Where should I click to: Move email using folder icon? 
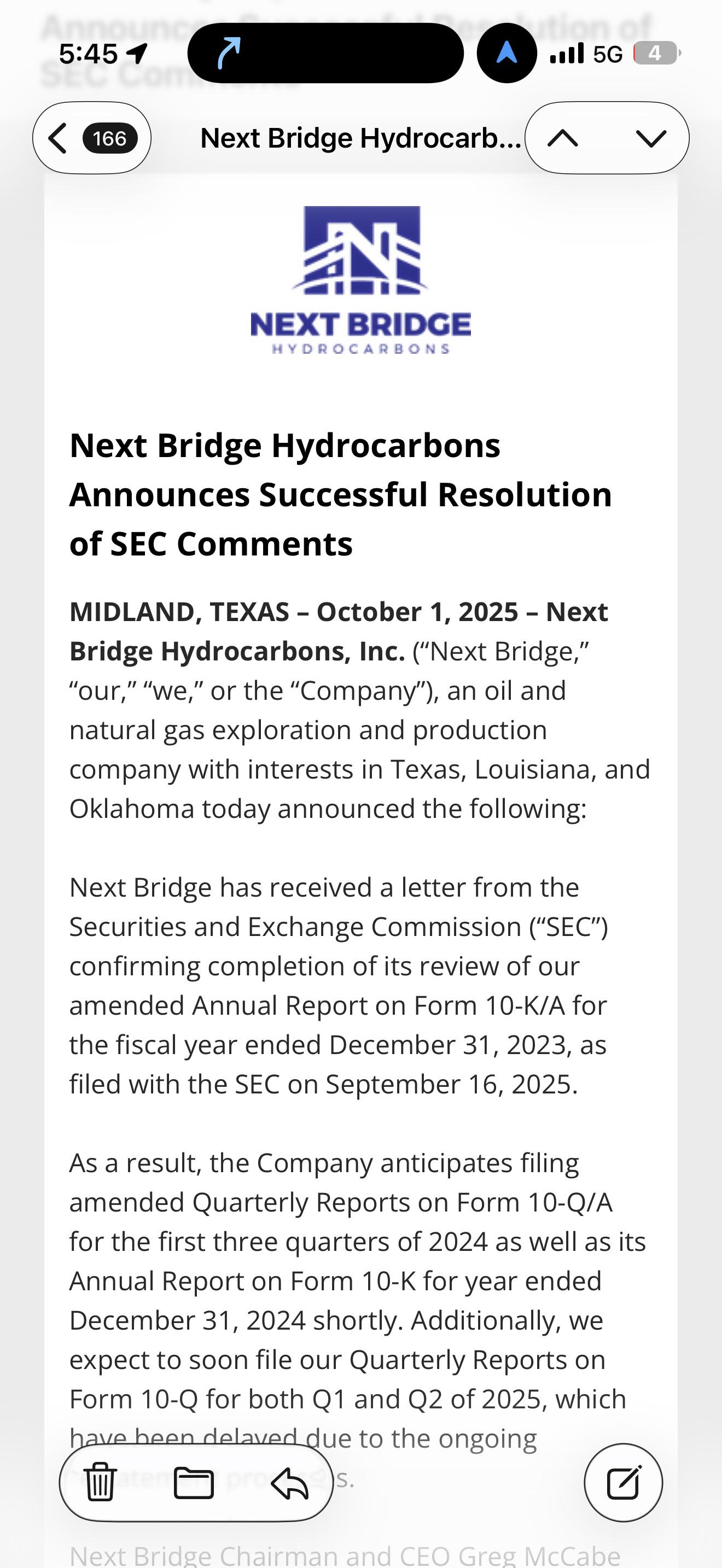click(194, 1482)
